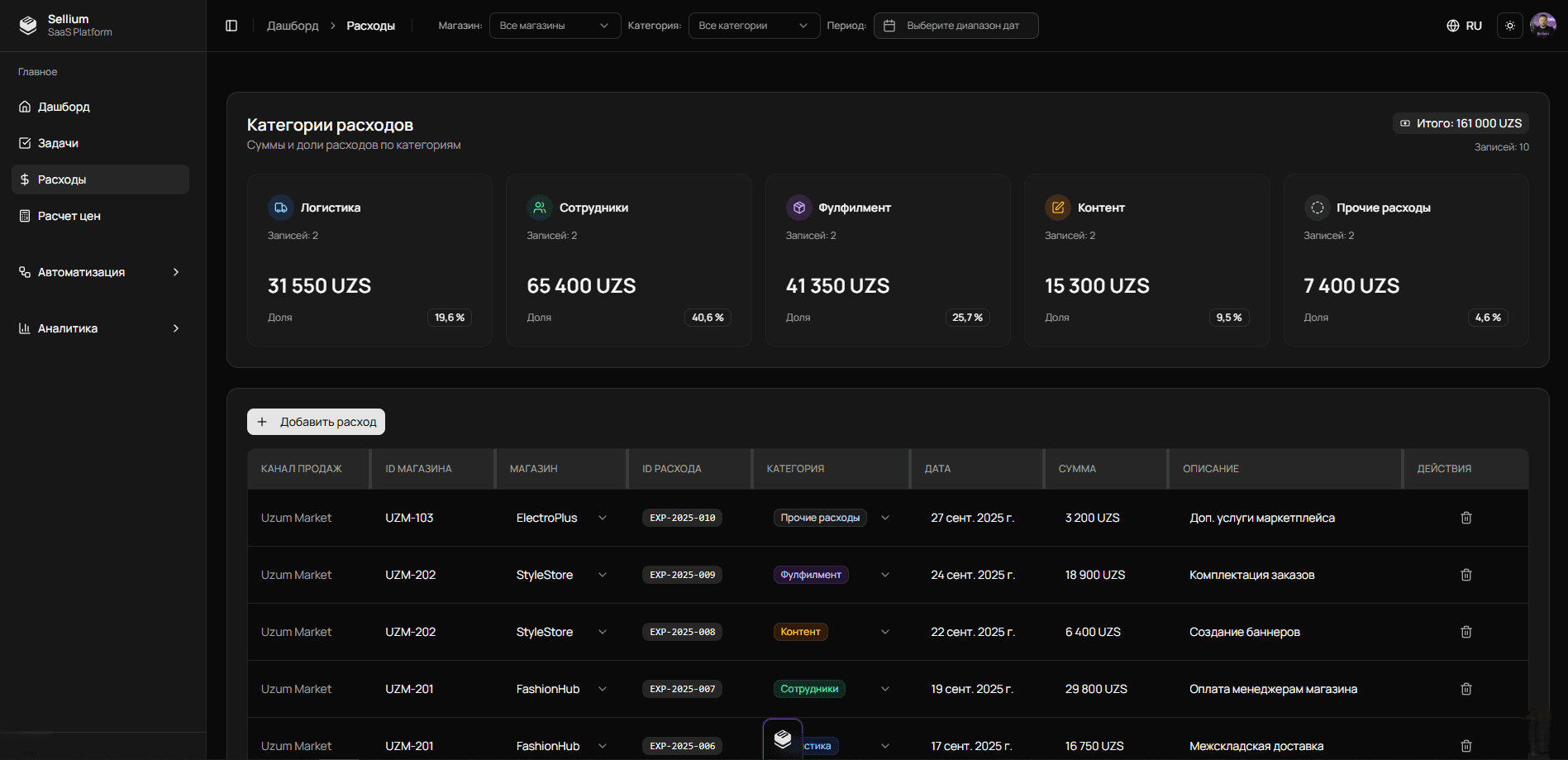The width and height of the screenshot is (1568, 760).
Task: Open Расчет цен in sidebar
Action: tap(69, 216)
